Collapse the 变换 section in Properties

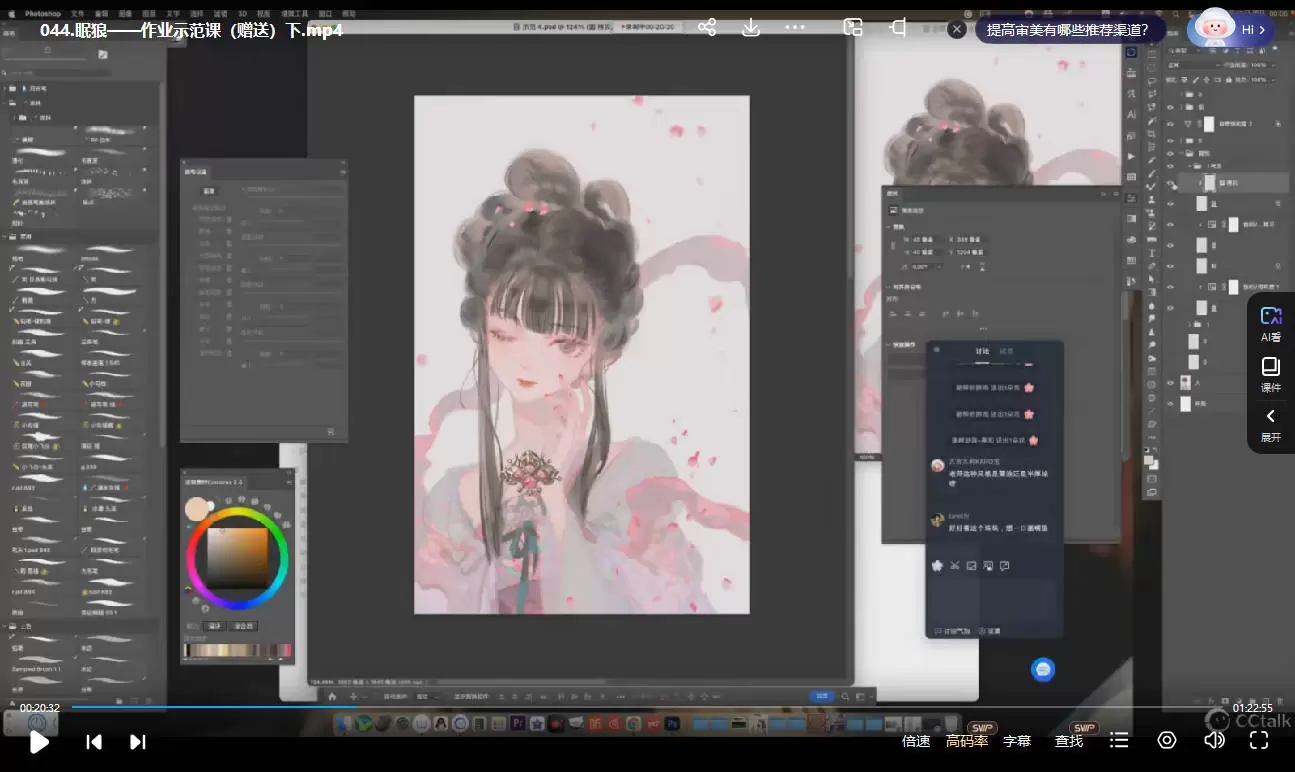click(x=890, y=227)
